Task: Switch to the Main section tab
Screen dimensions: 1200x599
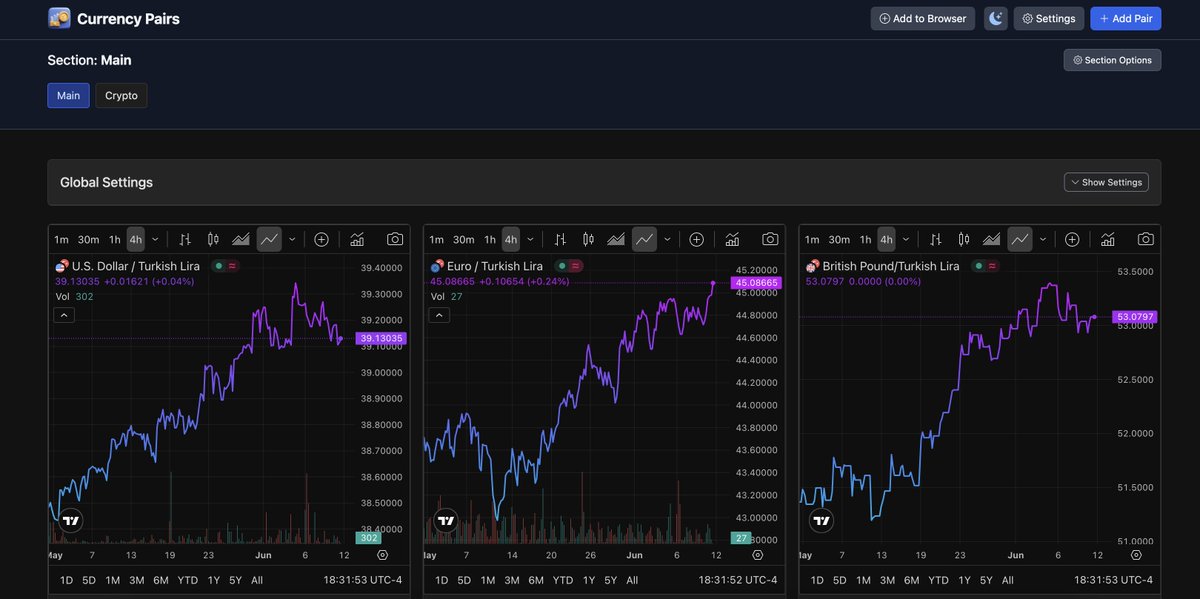Action: [x=68, y=96]
